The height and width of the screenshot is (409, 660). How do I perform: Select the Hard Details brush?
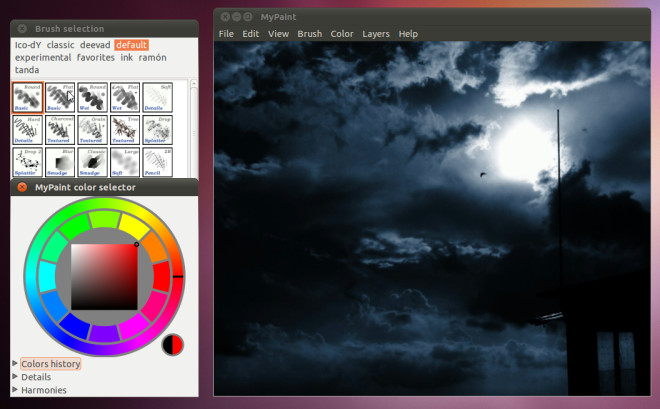(x=28, y=129)
